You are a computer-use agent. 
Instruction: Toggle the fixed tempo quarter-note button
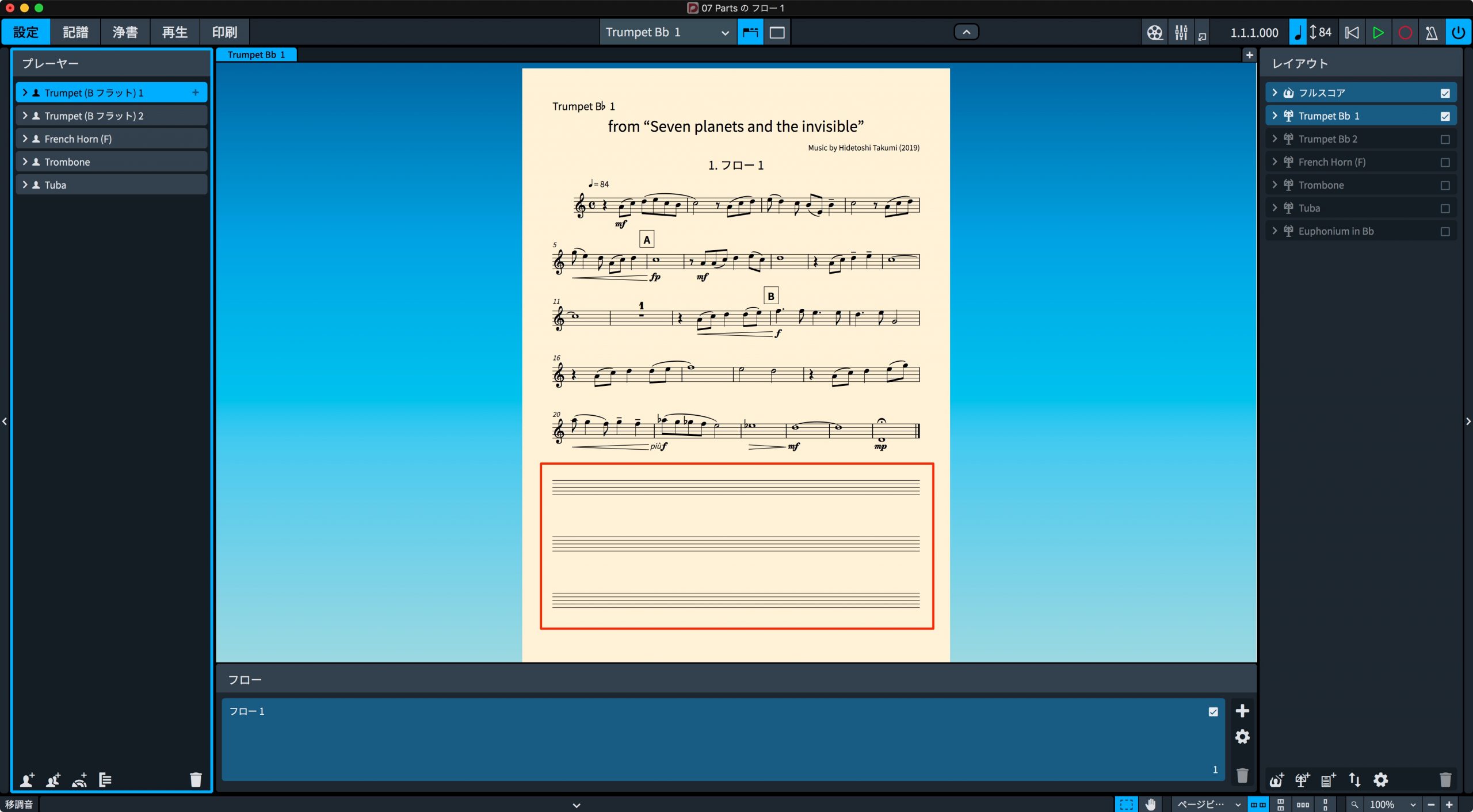(1298, 32)
